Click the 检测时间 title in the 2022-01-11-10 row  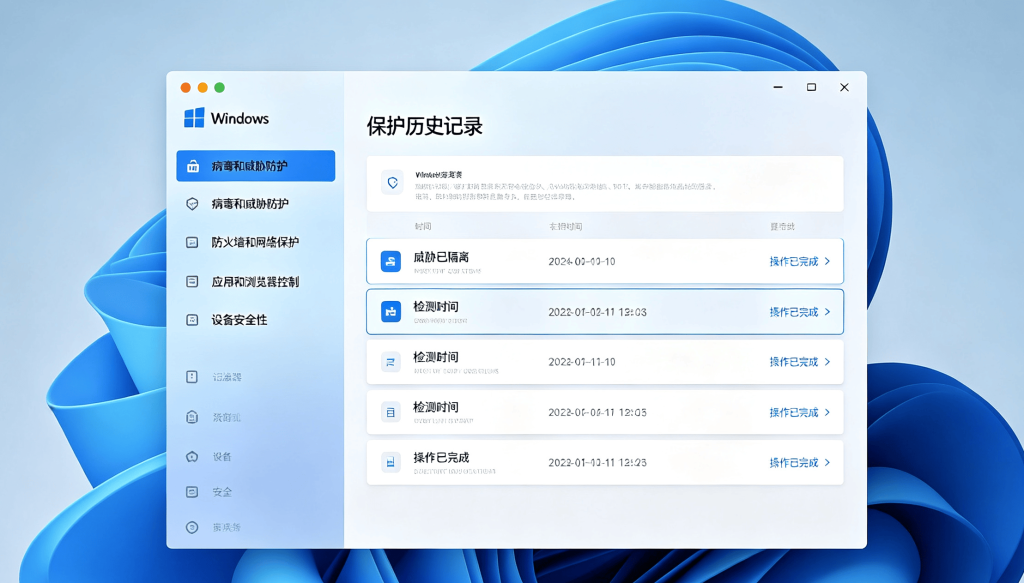tap(436, 357)
